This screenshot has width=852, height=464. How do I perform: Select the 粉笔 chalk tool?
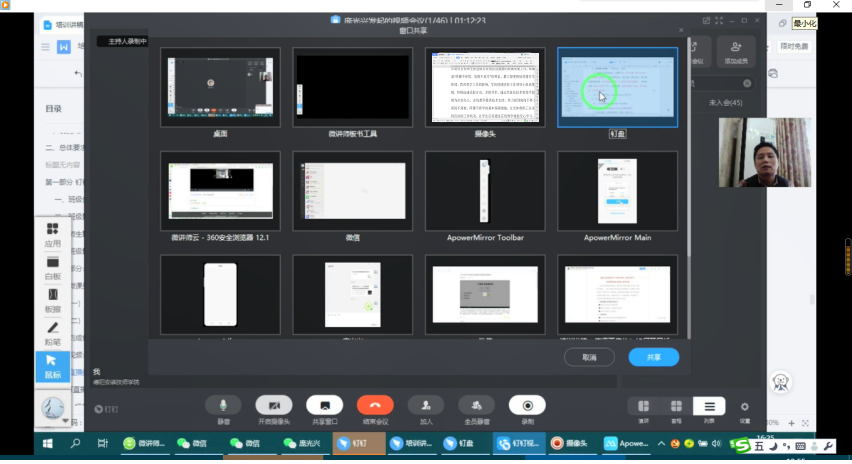click(x=52, y=332)
